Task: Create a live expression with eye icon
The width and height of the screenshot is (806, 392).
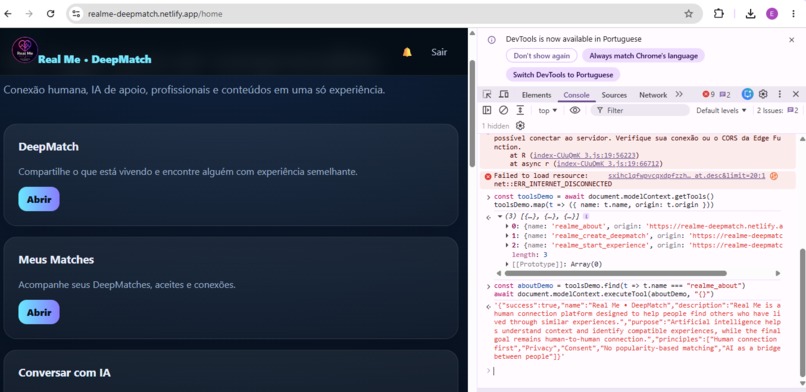Action: 575,110
